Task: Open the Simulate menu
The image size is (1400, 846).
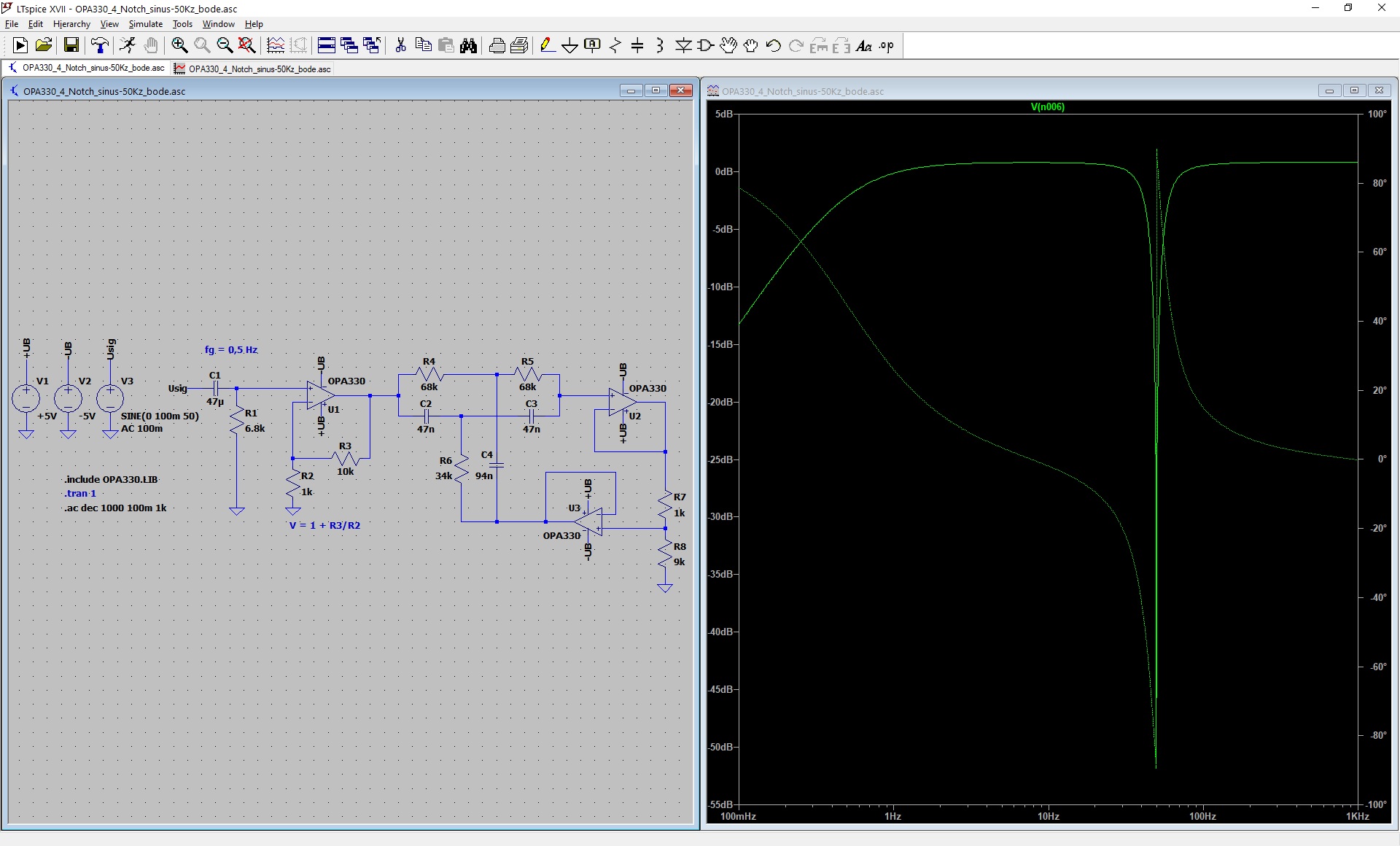Action: point(146,24)
